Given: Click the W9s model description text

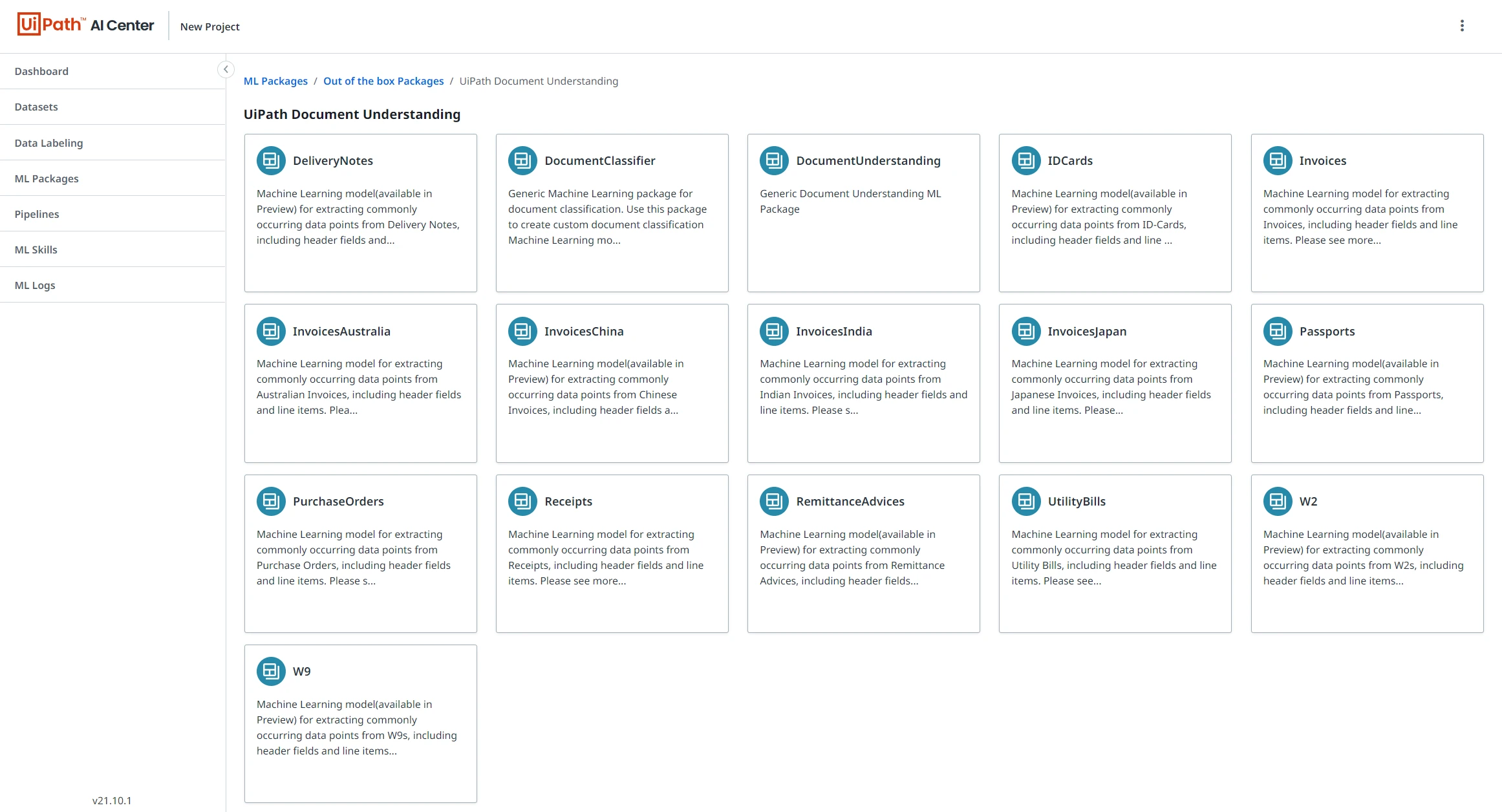Looking at the screenshot, I should pyautogui.click(x=357, y=727).
